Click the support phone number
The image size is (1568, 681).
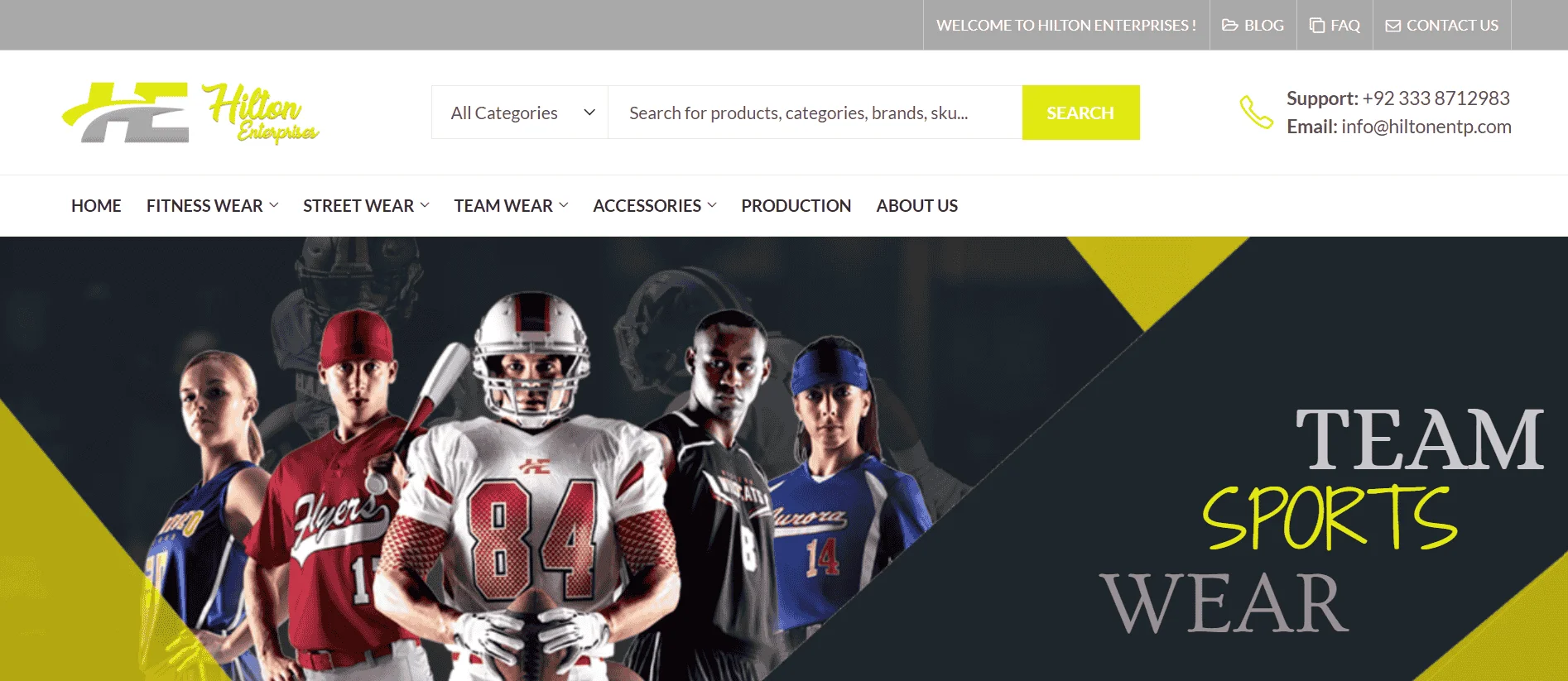(1436, 98)
